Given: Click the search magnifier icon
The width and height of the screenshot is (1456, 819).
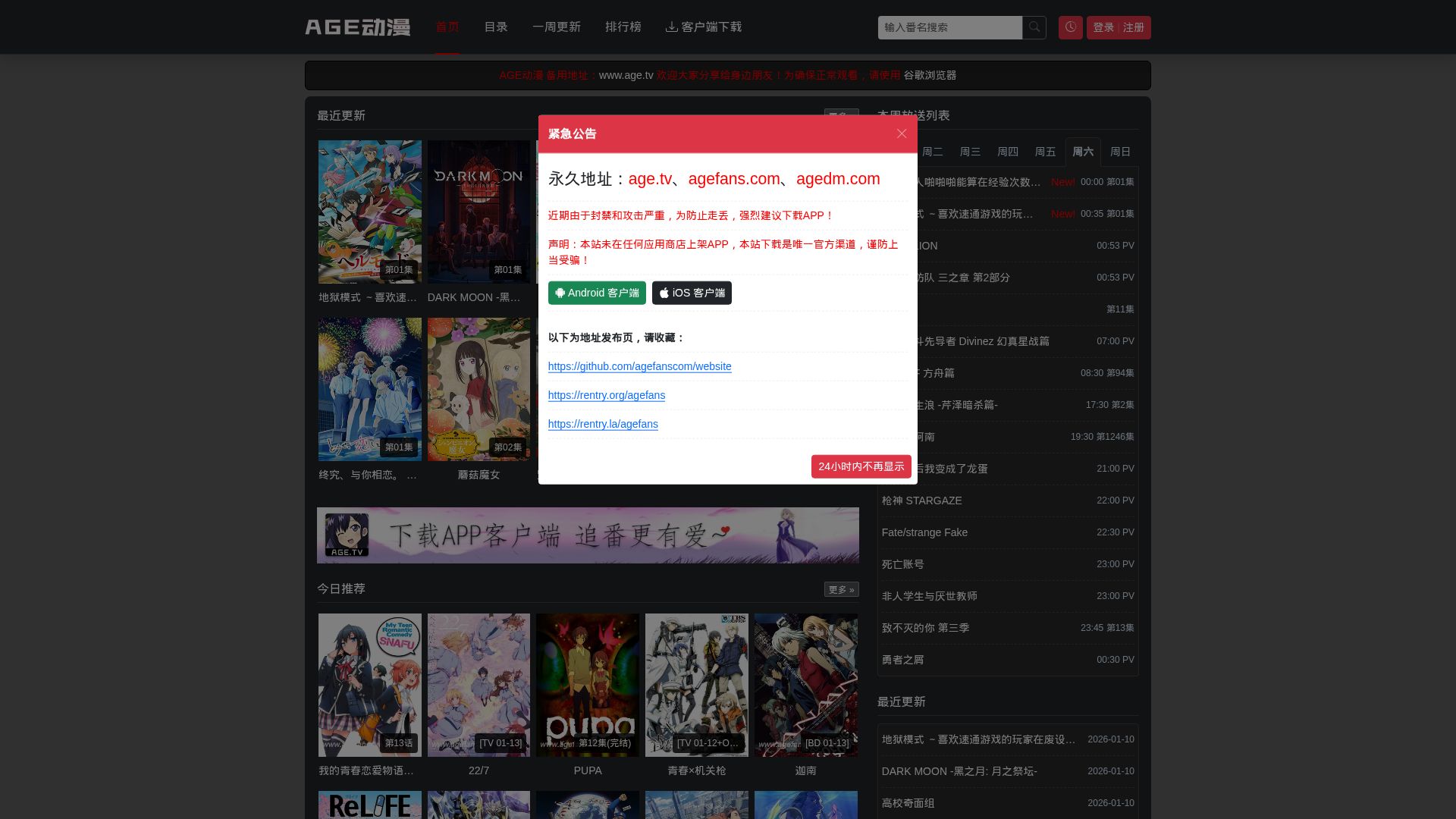Looking at the screenshot, I should (1034, 27).
